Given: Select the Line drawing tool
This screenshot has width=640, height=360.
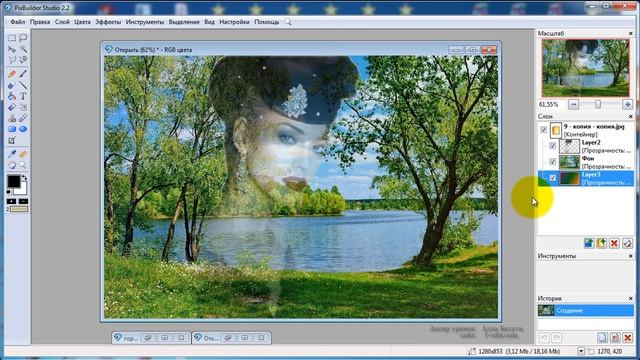Looking at the screenshot, I should [x=23, y=85].
